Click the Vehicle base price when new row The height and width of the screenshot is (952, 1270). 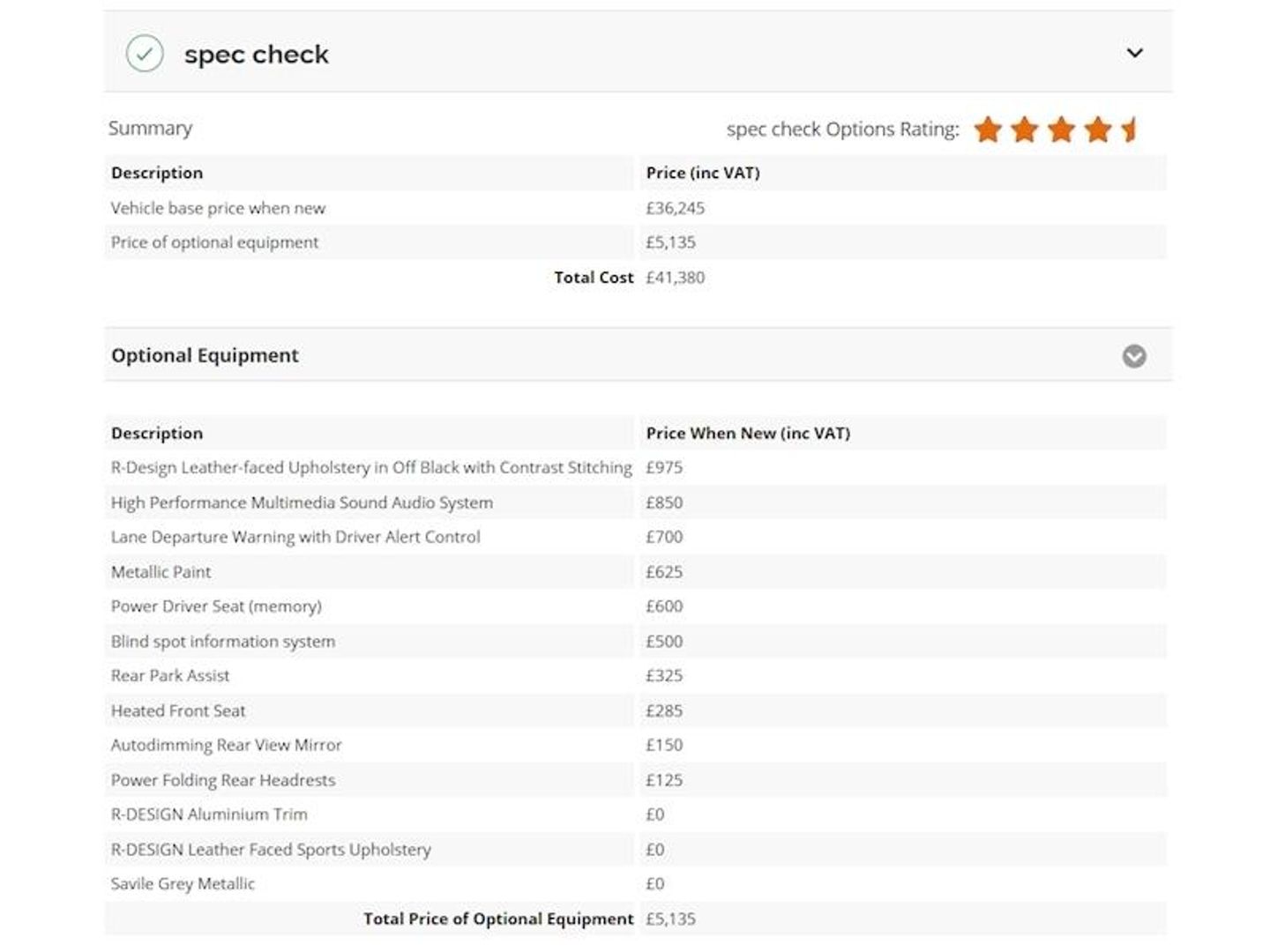point(635,208)
